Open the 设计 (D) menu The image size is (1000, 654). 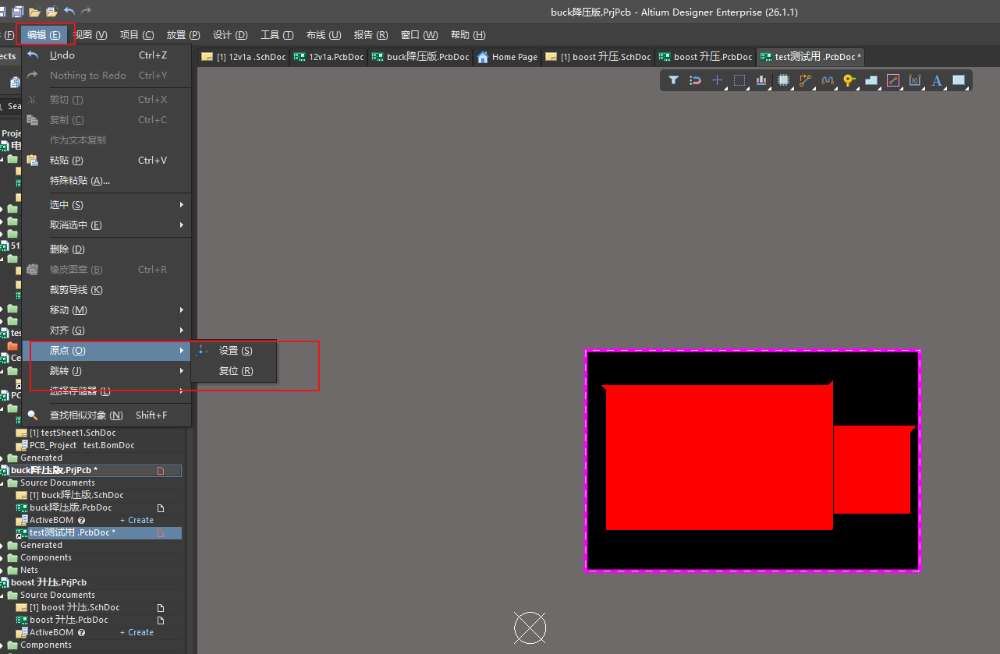pos(230,35)
